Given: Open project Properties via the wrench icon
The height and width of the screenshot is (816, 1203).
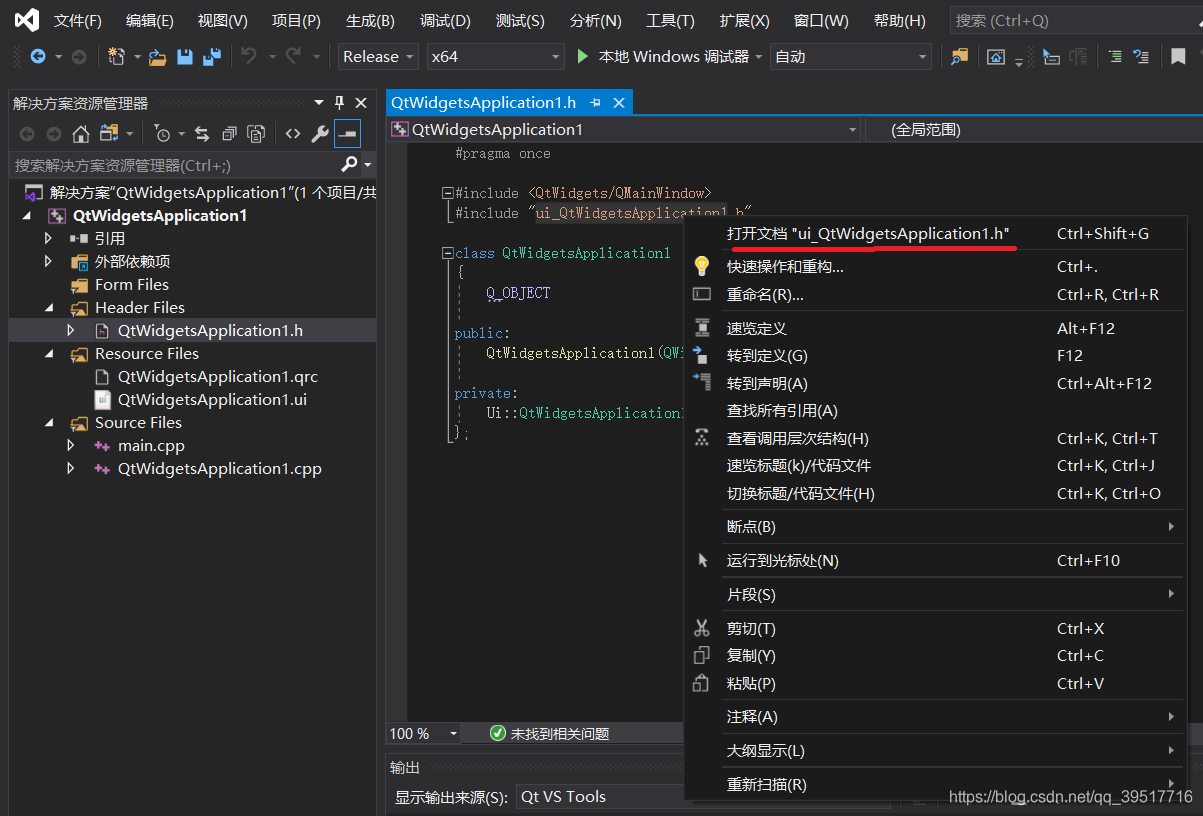Looking at the screenshot, I should point(320,133).
